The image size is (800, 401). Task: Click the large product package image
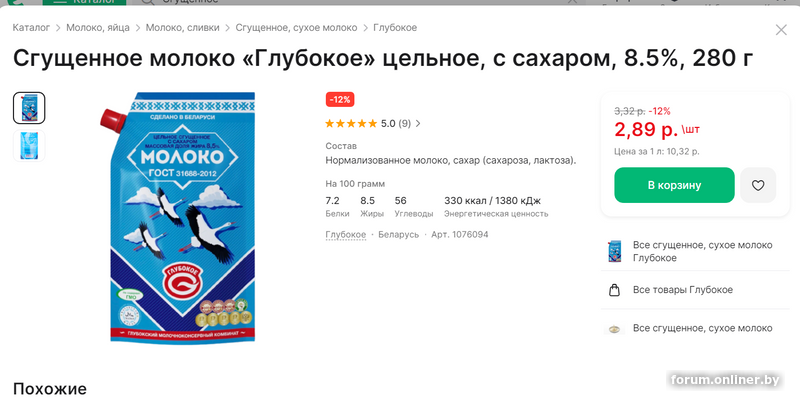178,217
